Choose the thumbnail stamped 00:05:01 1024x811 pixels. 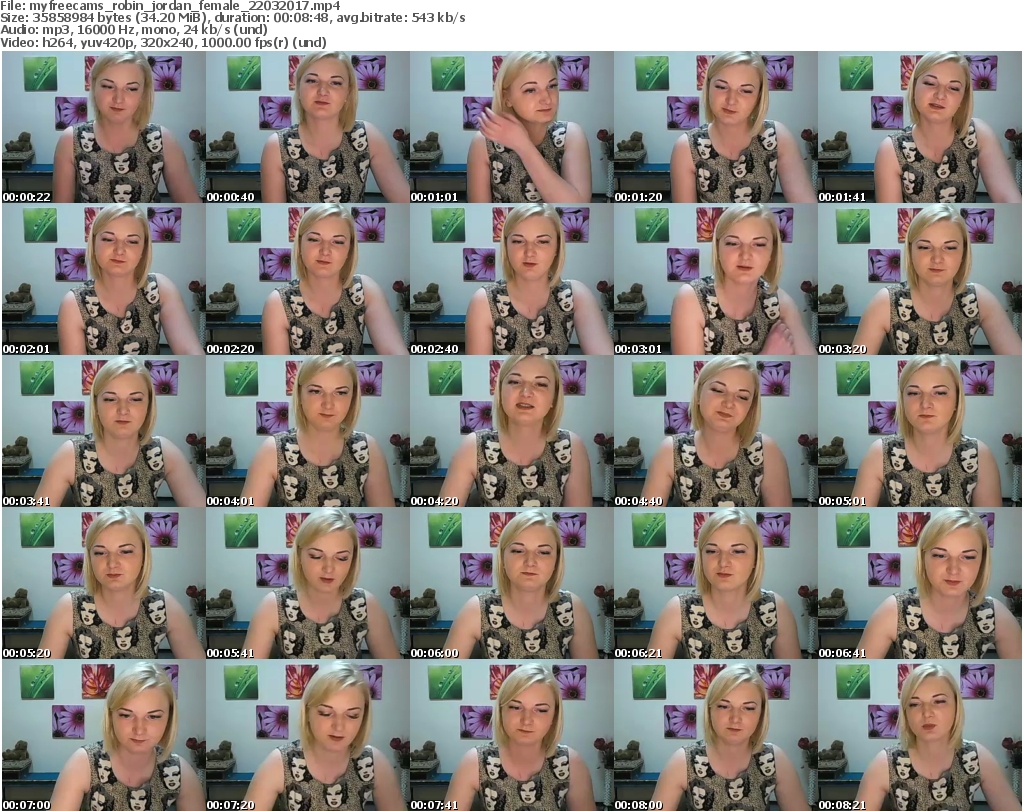[x=920, y=432]
